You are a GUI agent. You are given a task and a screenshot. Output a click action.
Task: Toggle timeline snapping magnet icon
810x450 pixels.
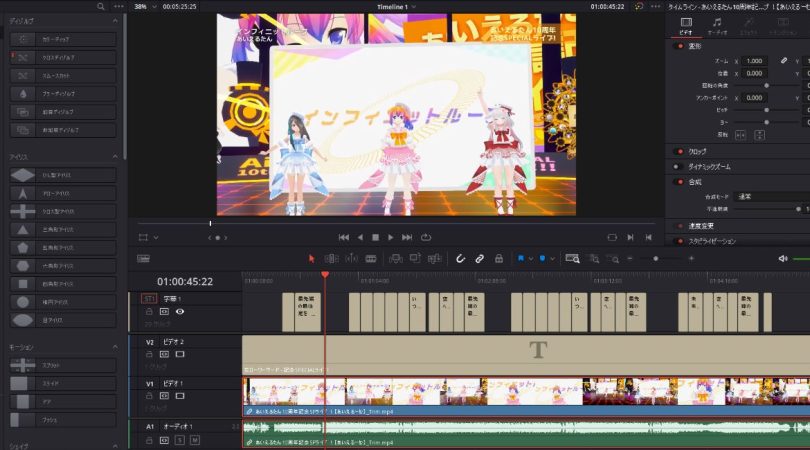tap(460, 259)
